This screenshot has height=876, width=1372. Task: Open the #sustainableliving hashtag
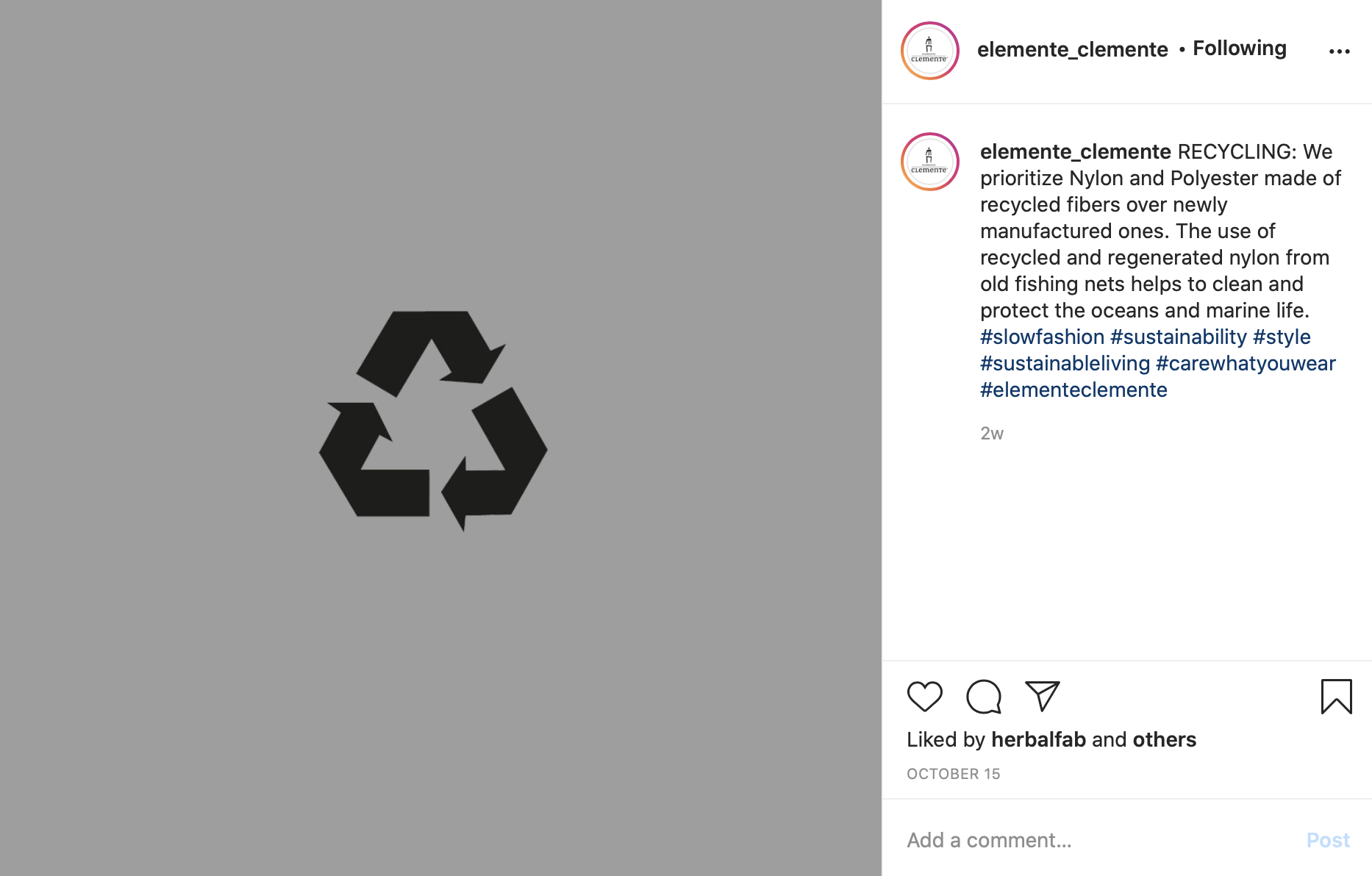pos(1065,363)
